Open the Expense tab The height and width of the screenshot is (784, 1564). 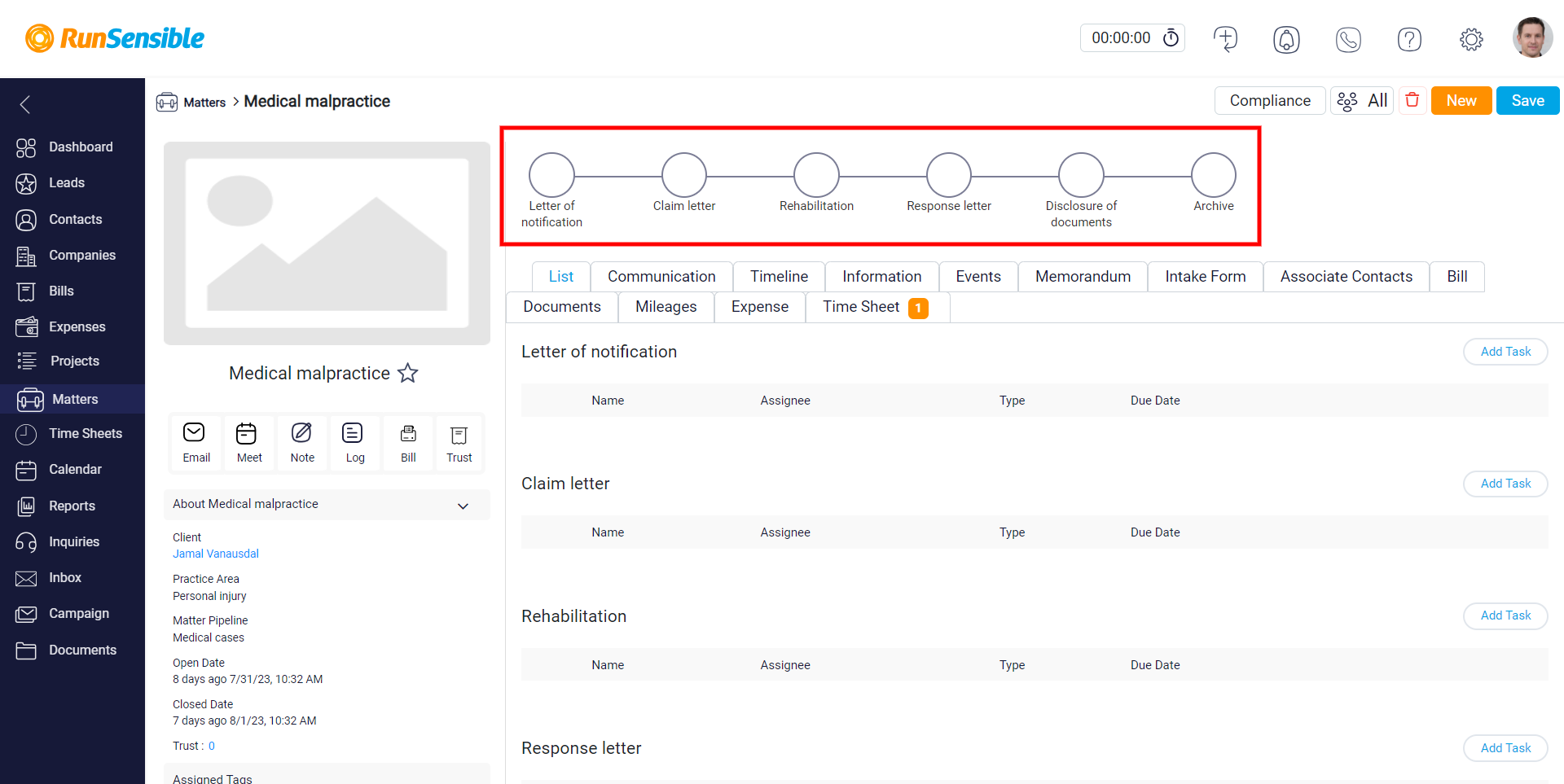(x=760, y=307)
